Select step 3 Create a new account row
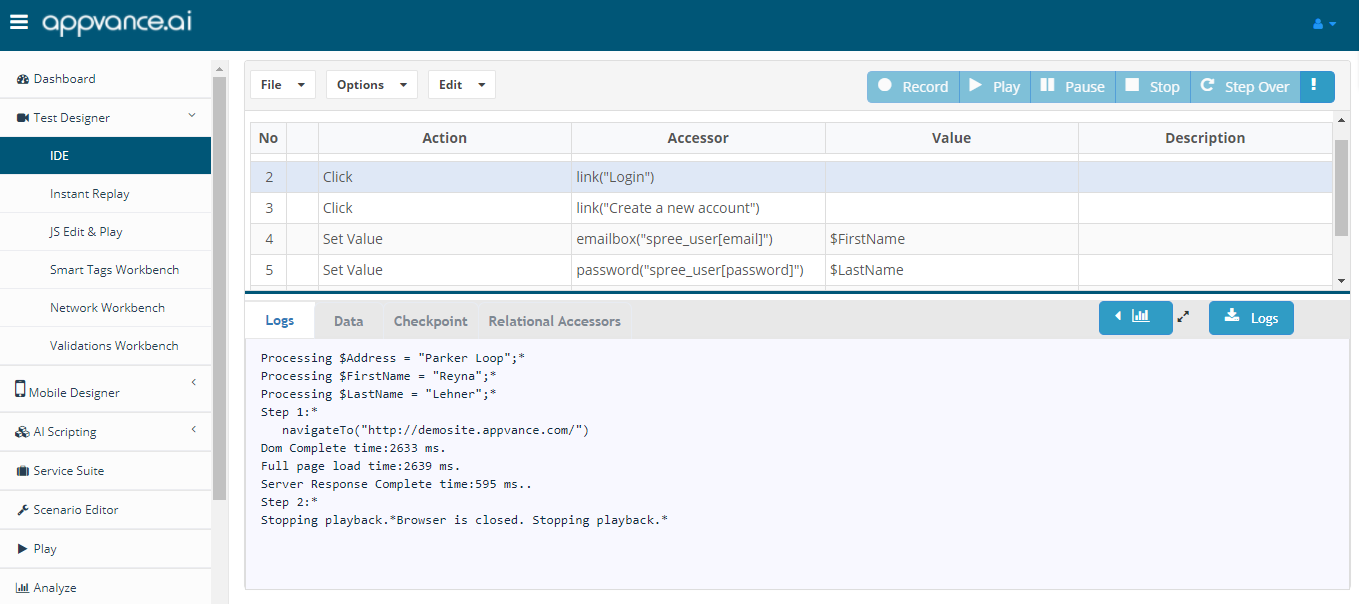The height and width of the screenshot is (604, 1359). pyautogui.click(x=667, y=208)
